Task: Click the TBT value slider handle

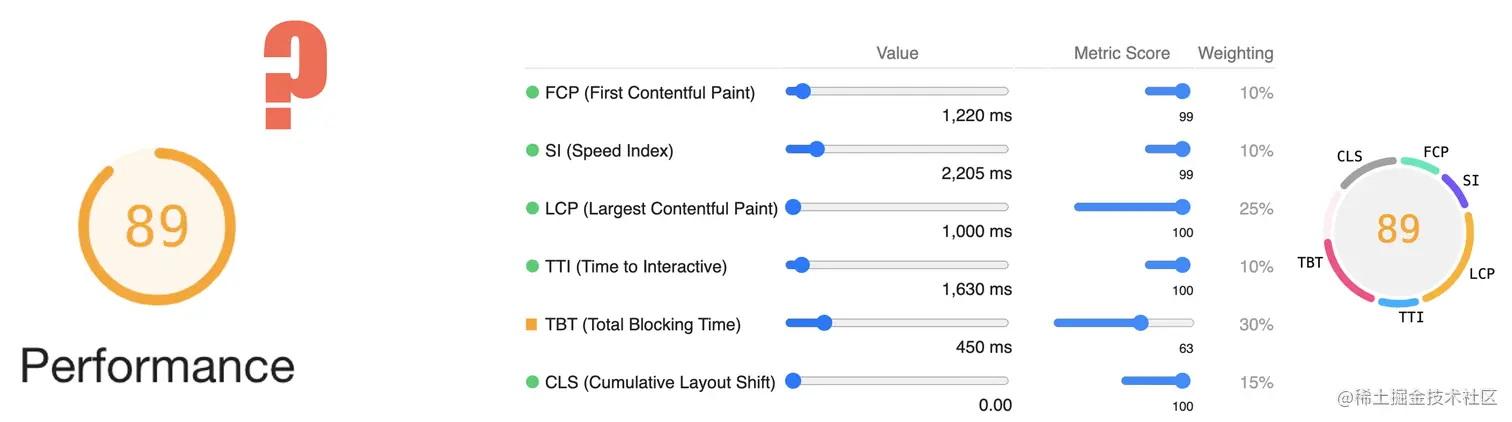Action: tap(824, 323)
